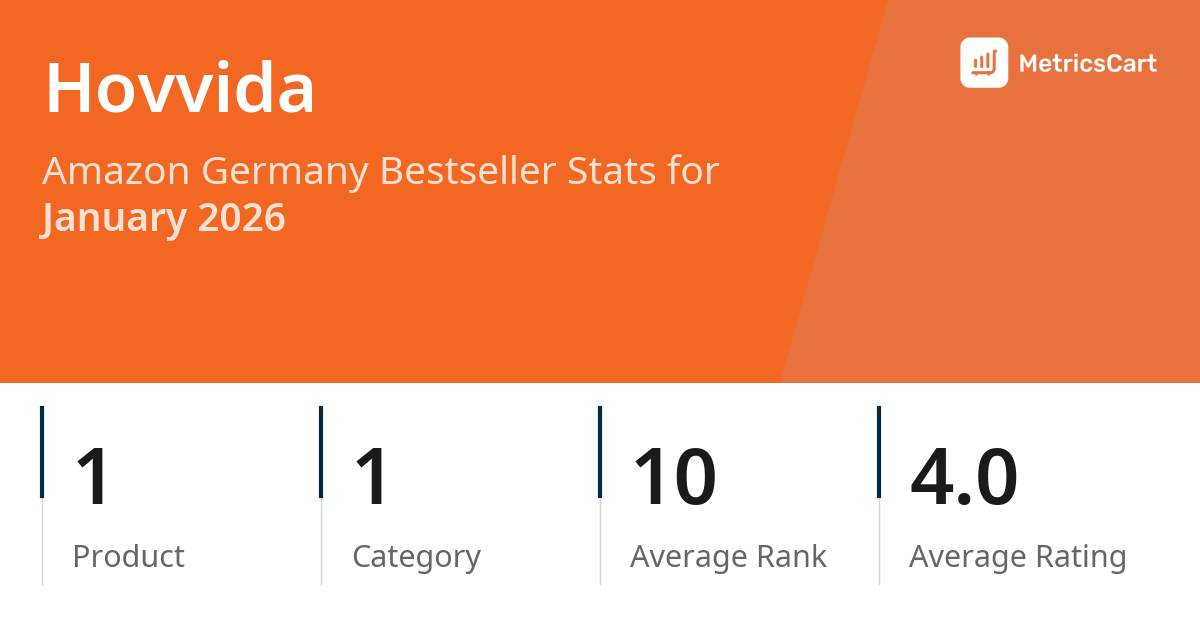Click the Average Rank value 10

[674, 478]
